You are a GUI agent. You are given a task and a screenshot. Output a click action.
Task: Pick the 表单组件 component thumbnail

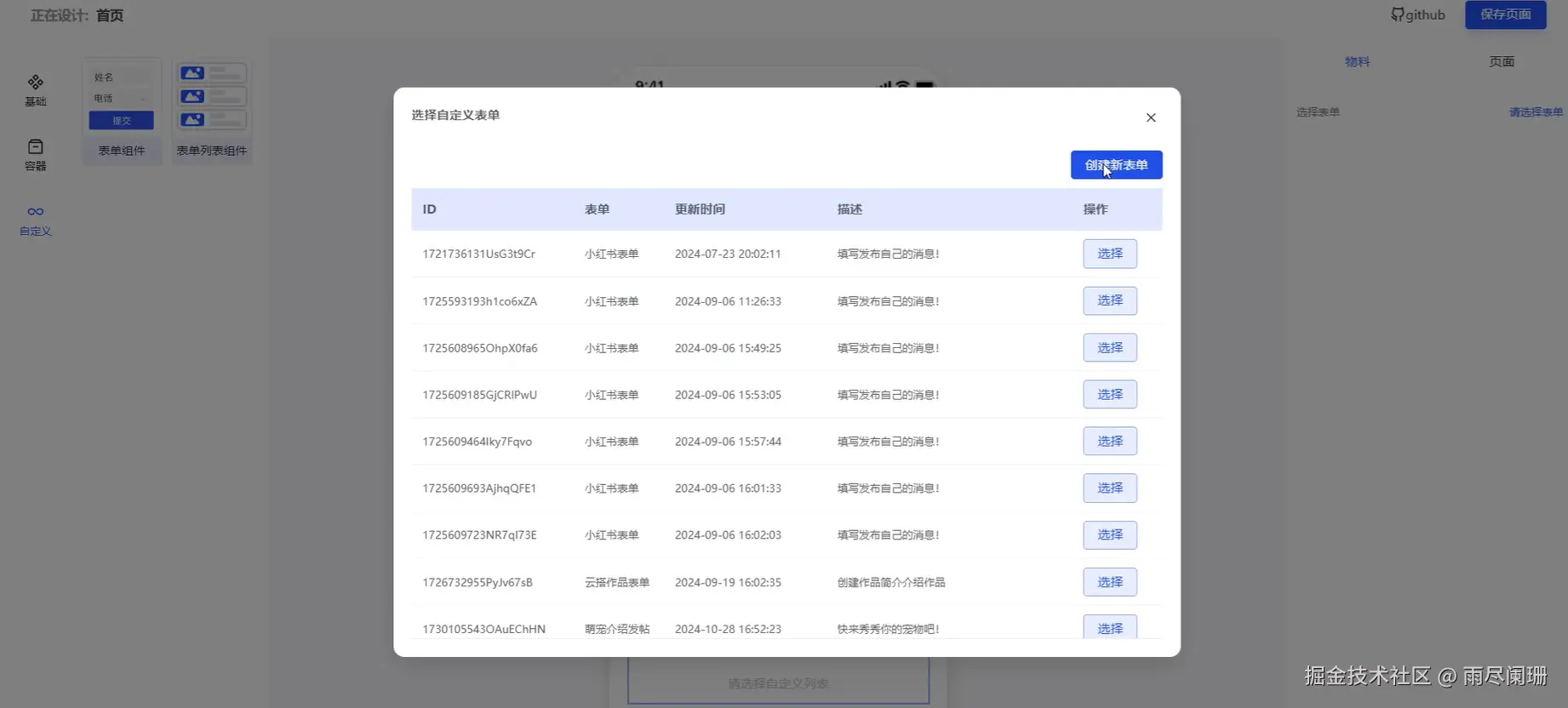(122, 111)
